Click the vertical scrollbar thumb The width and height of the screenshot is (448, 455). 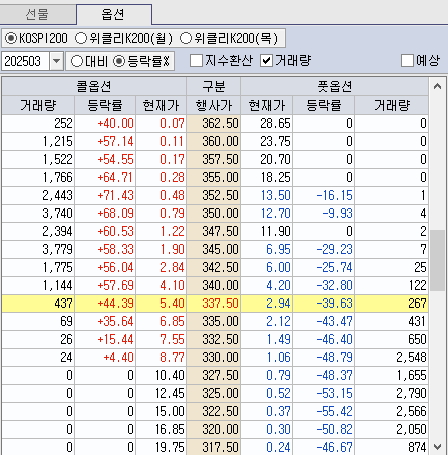(437, 260)
